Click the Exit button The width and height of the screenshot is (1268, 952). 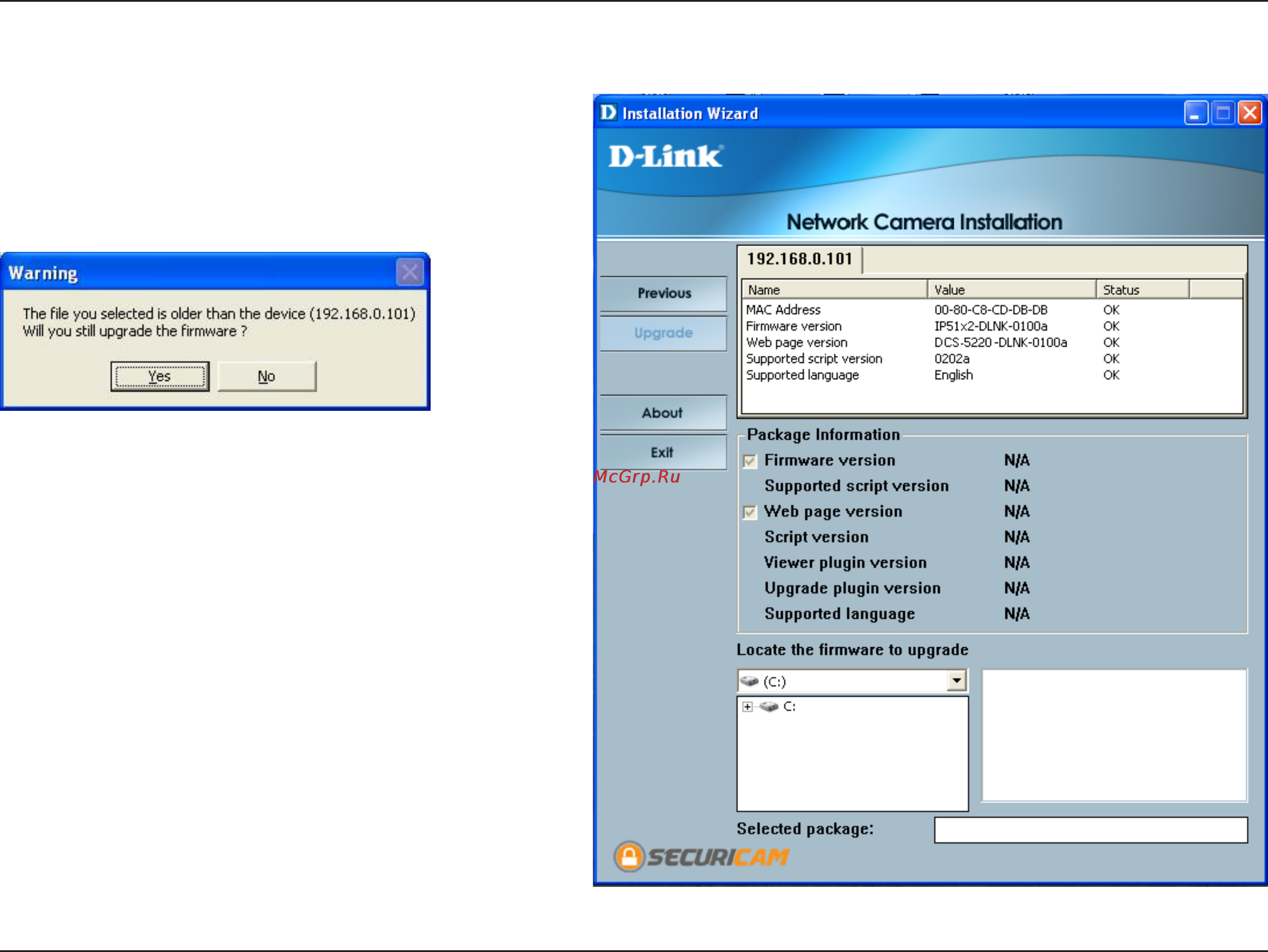(664, 452)
